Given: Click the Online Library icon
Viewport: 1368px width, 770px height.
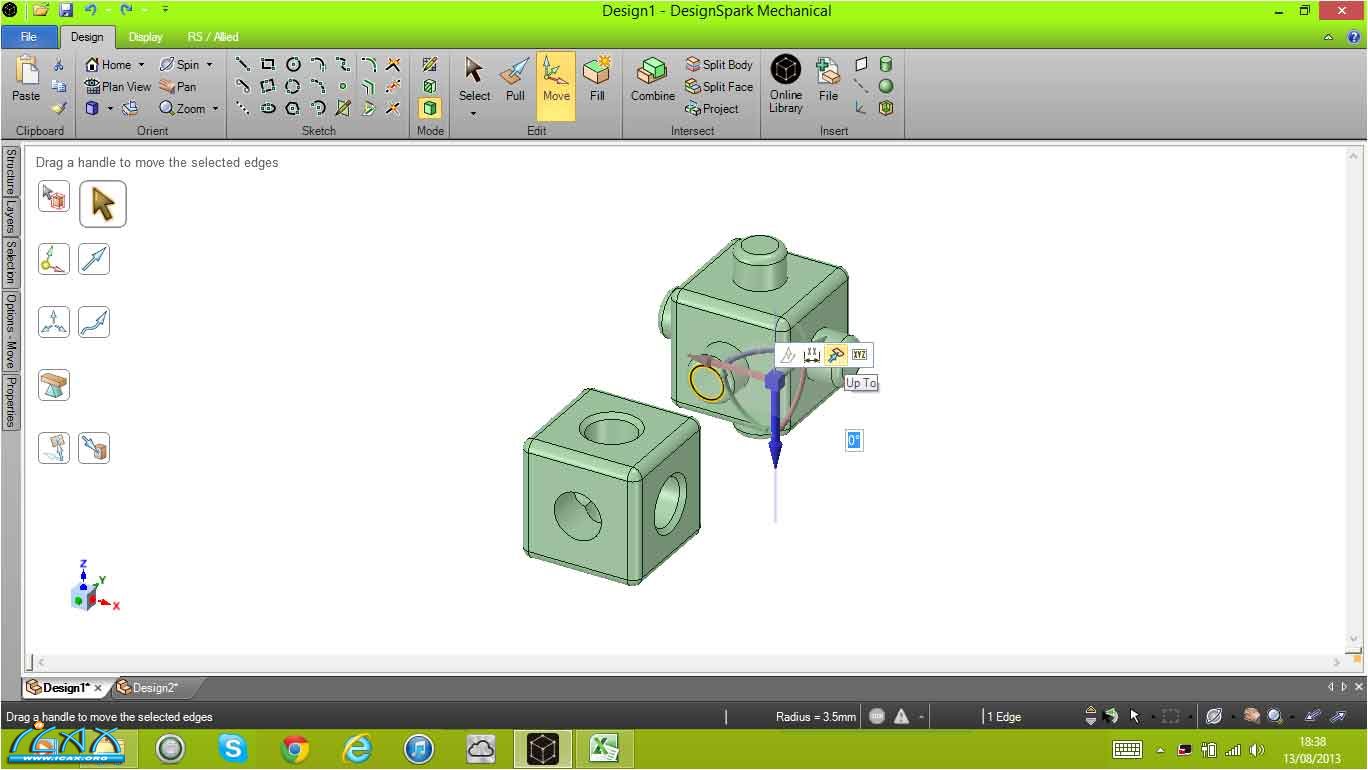Looking at the screenshot, I should click(x=786, y=82).
